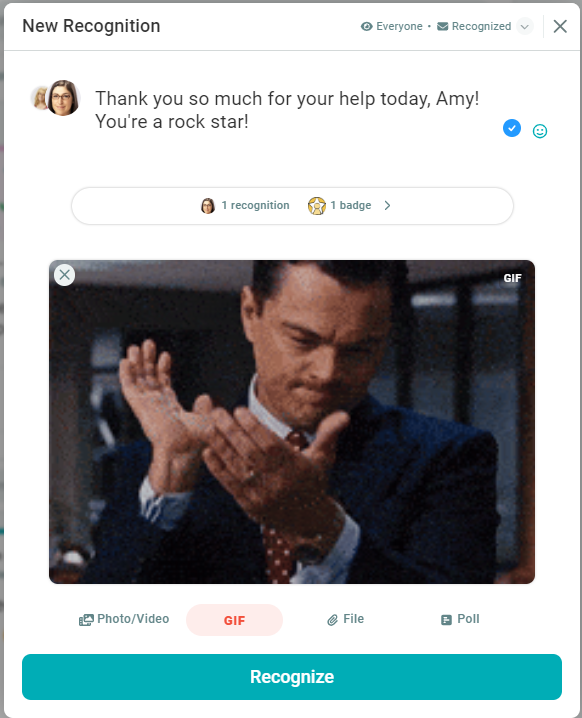582x718 pixels.
Task: Click the envelope Recognized icon
Action: [x=442, y=27]
